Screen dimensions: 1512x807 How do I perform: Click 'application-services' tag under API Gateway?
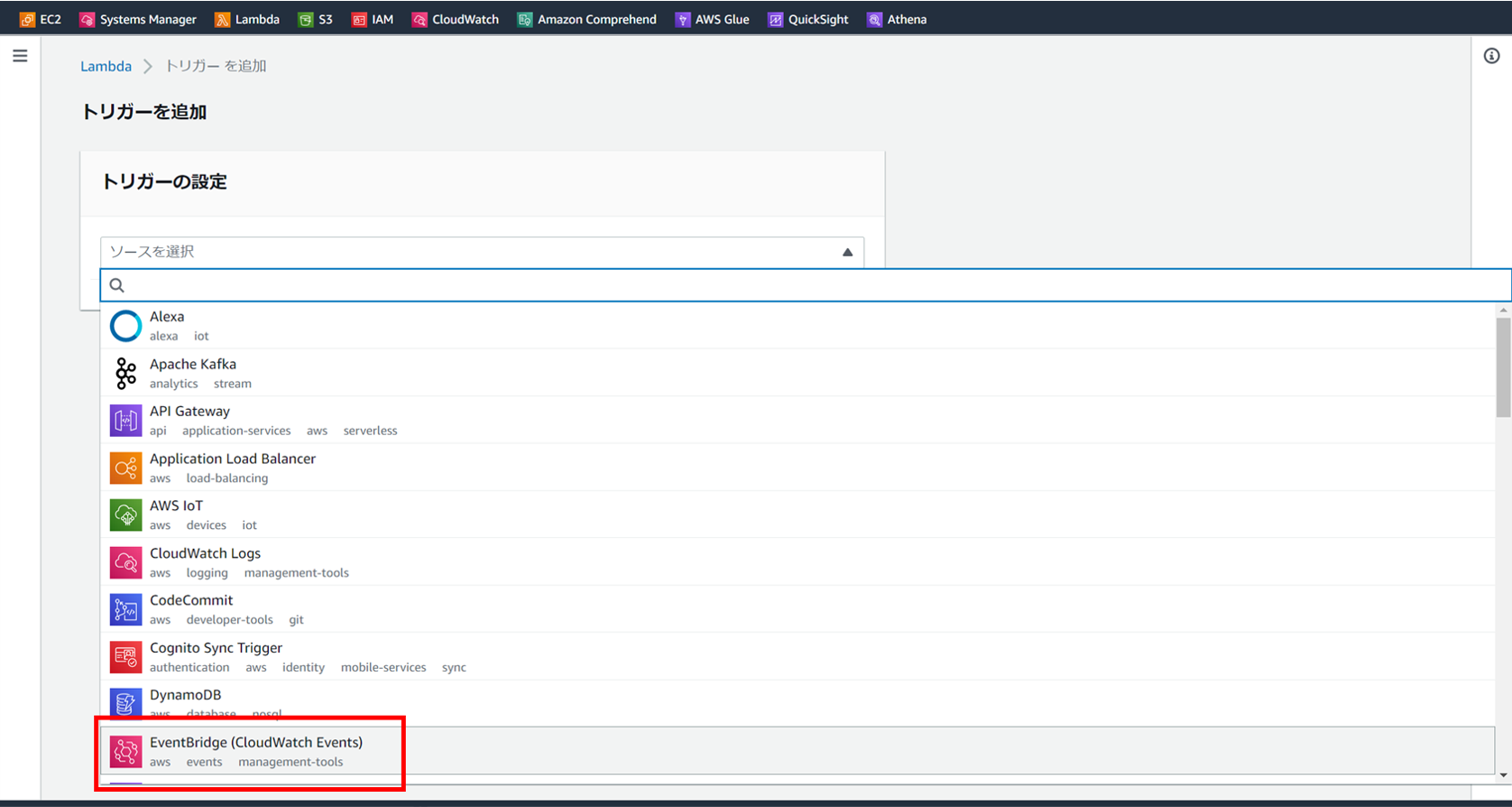click(x=236, y=431)
